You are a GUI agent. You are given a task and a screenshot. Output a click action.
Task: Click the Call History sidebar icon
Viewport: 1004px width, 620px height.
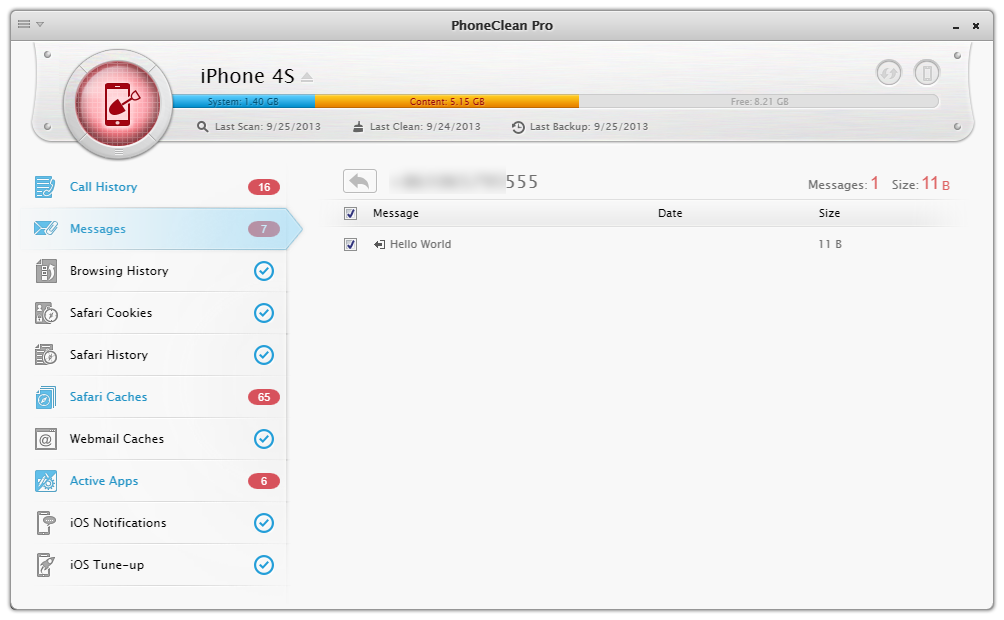click(46, 187)
